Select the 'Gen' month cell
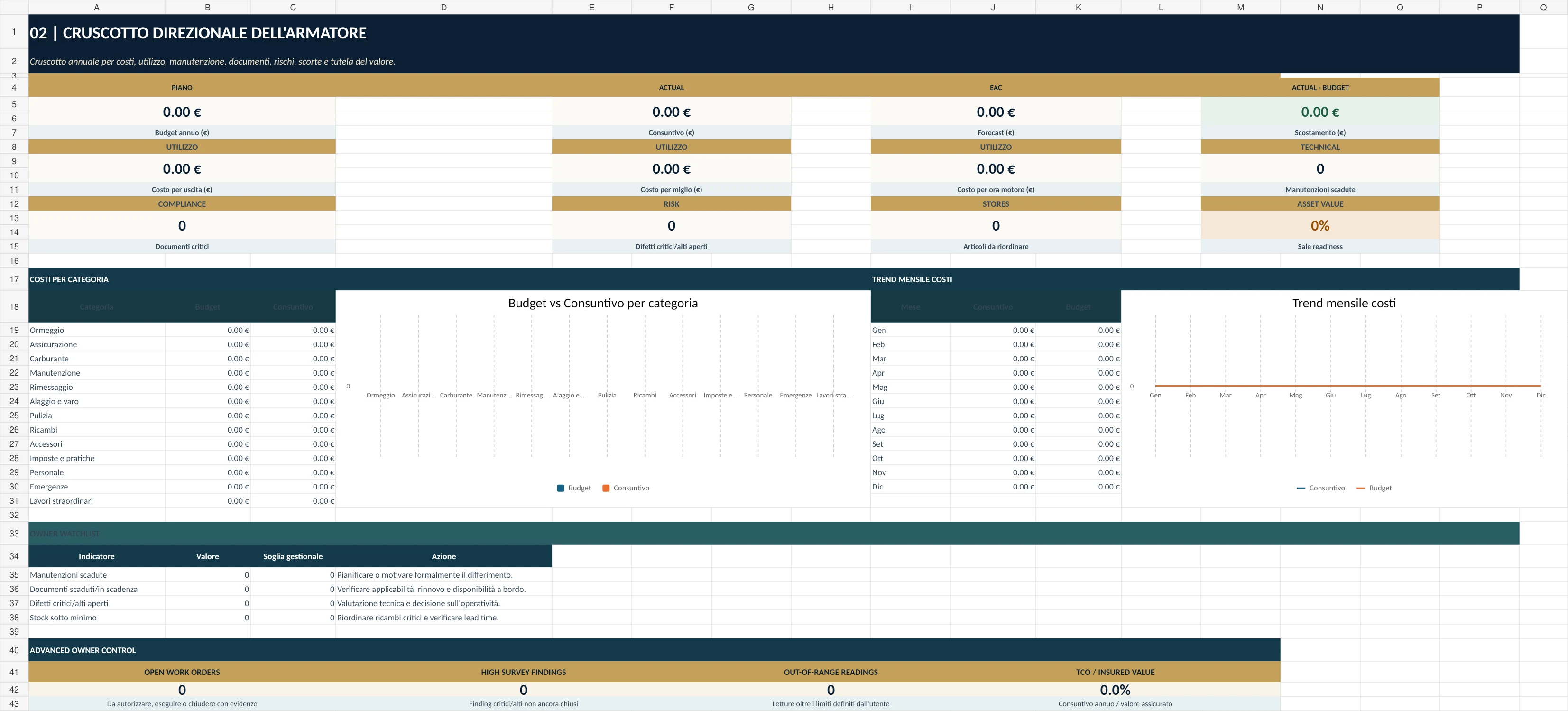The image size is (1568, 711). pyautogui.click(x=910, y=330)
